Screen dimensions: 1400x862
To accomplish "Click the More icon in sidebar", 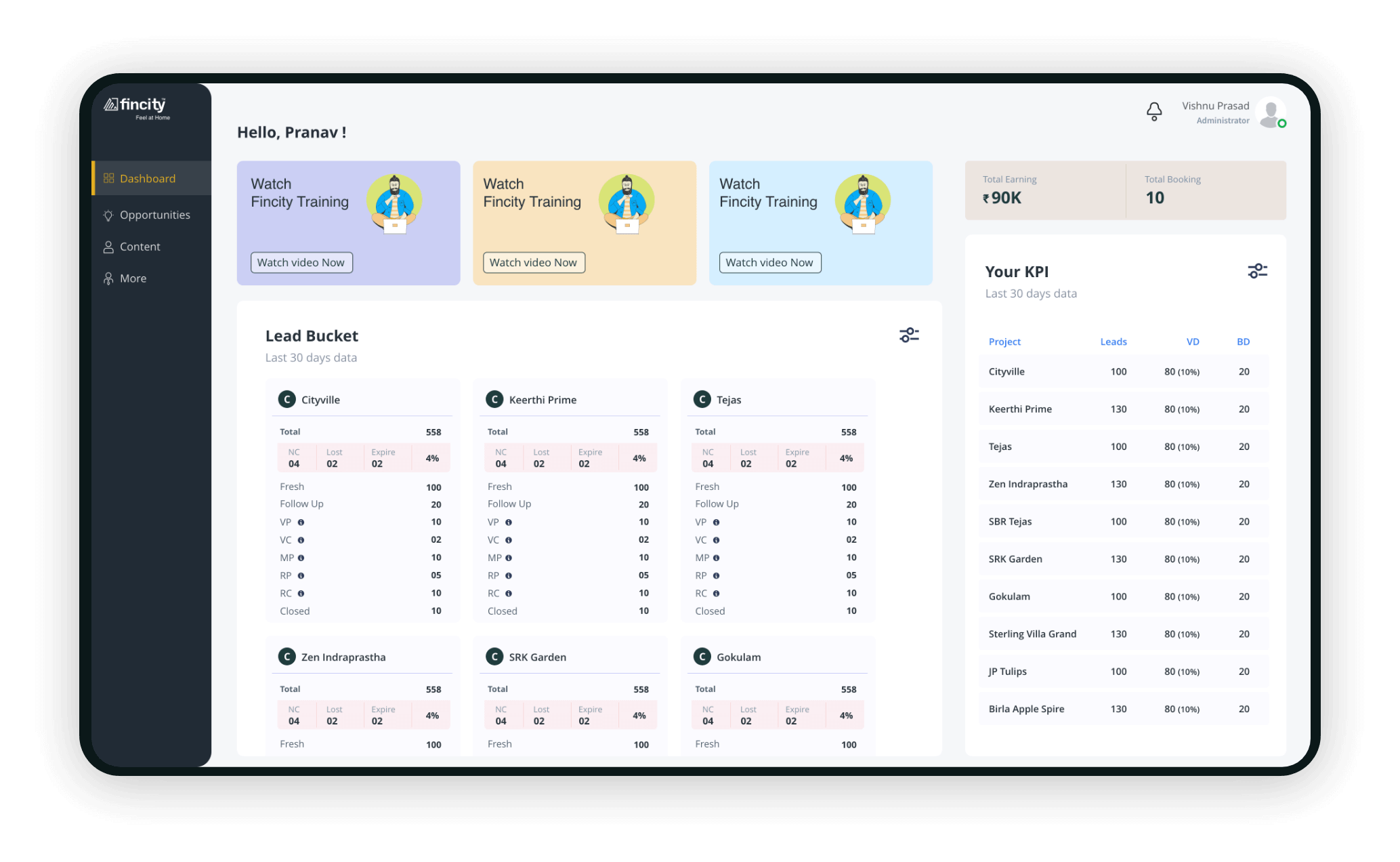I will [x=108, y=279].
